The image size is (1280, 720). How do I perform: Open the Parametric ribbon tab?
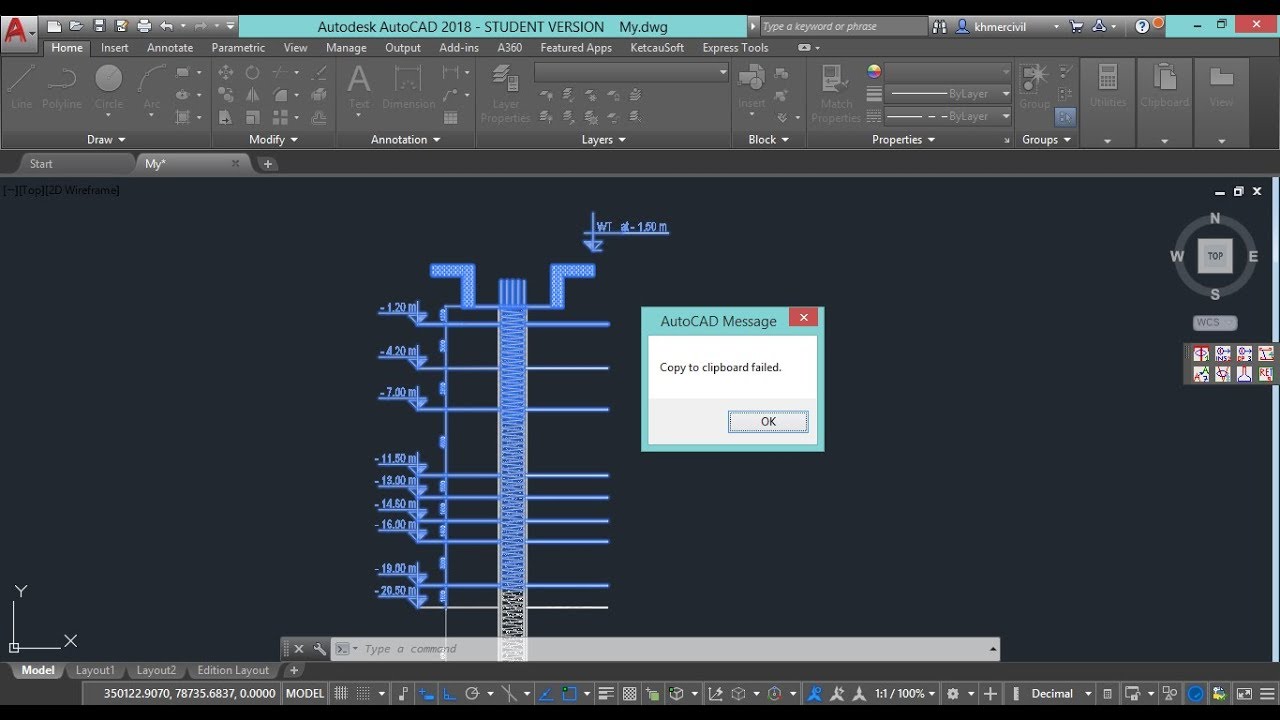pyautogui.click(x=238, y=47)
